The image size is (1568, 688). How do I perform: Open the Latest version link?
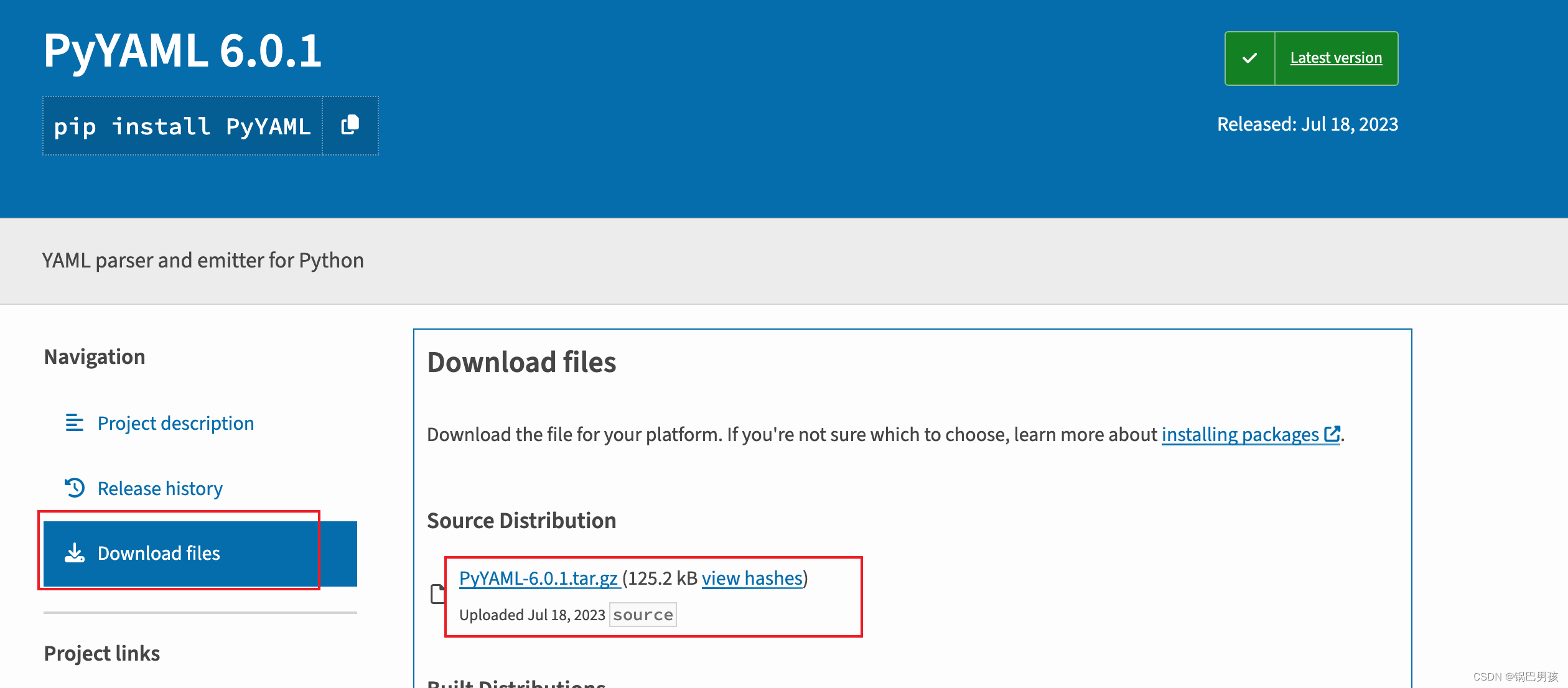point(1336,58)
